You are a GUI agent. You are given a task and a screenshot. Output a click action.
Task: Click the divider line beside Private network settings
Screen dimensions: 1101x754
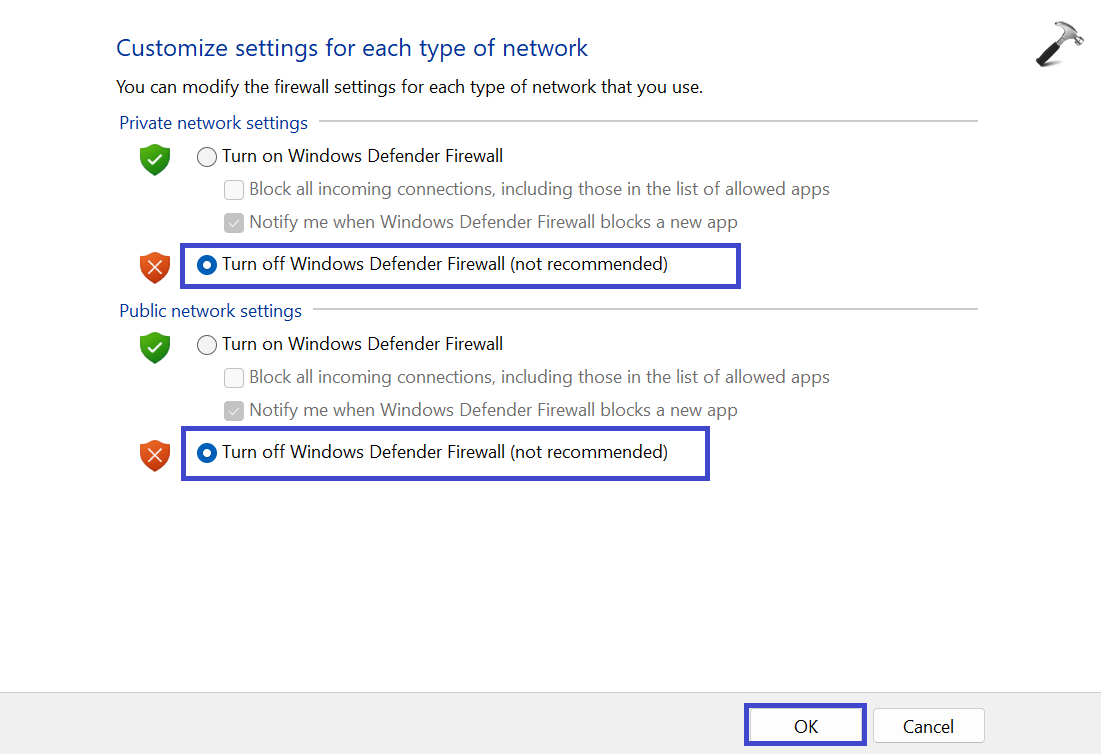coord(647,121)
